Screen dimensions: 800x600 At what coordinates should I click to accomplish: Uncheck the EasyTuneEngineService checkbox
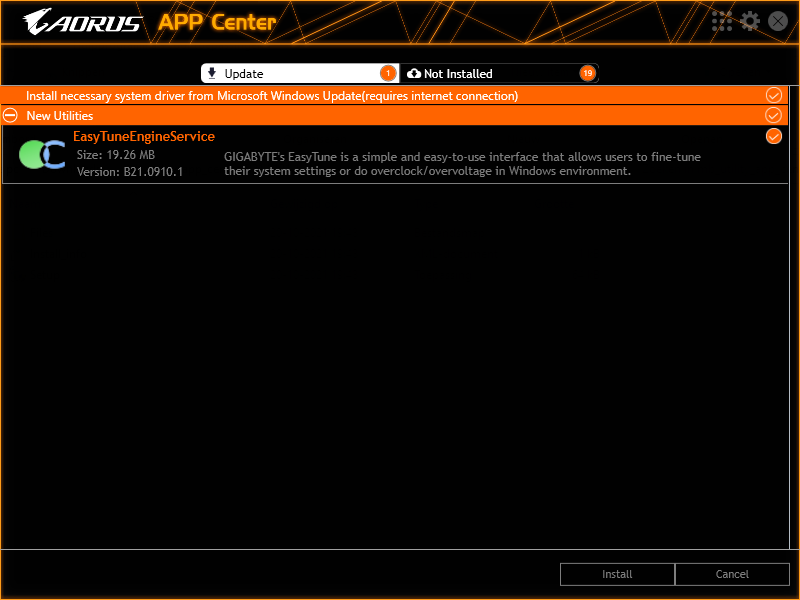click(773, 136)
